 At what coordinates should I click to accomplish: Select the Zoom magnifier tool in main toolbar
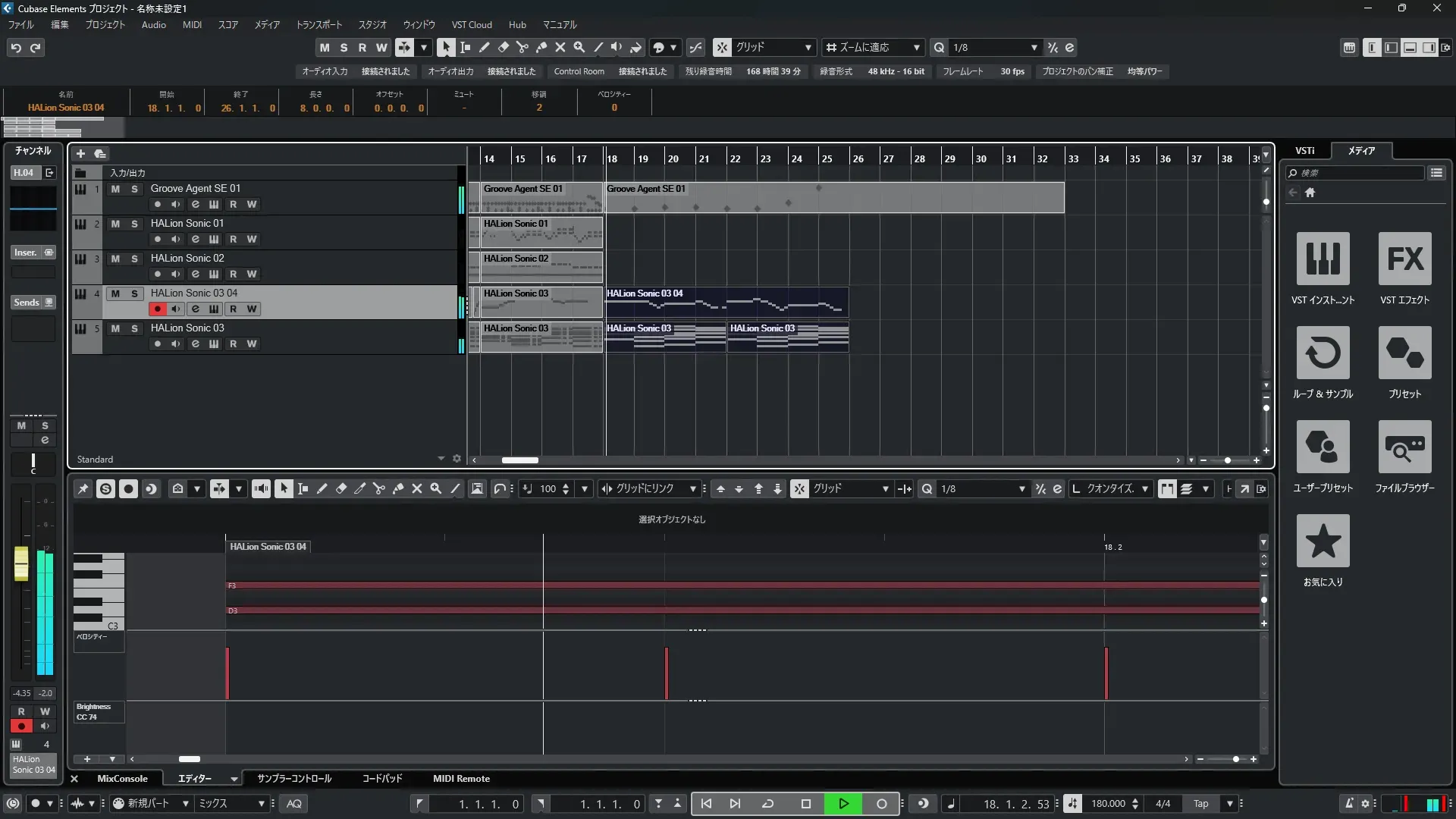pyautogui.click(x=579, y=48)
